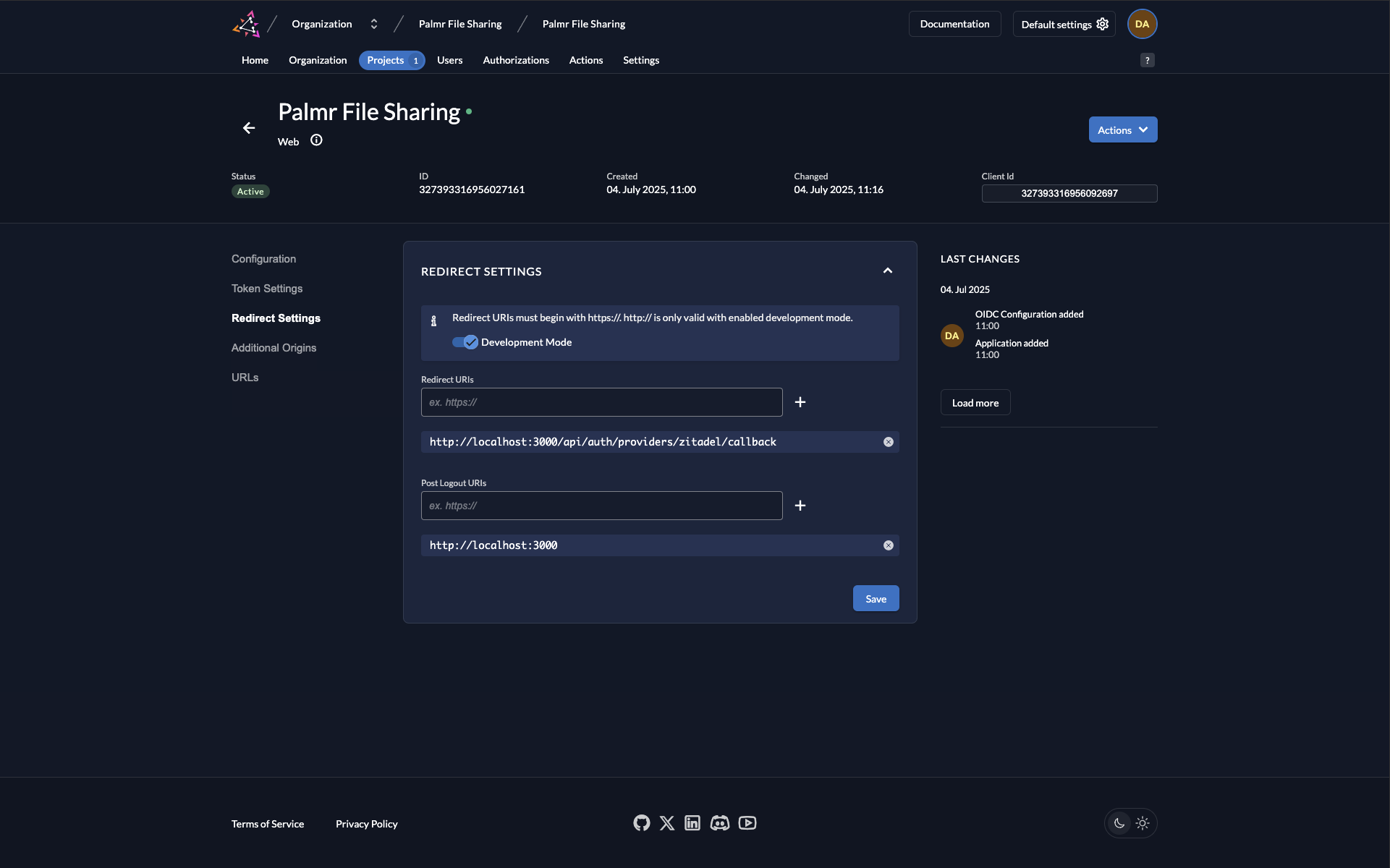Screen dimensions: 1390x868
Task: Click last Palmr File Sharing breadcrumb
Action: [x=584, y=24]
